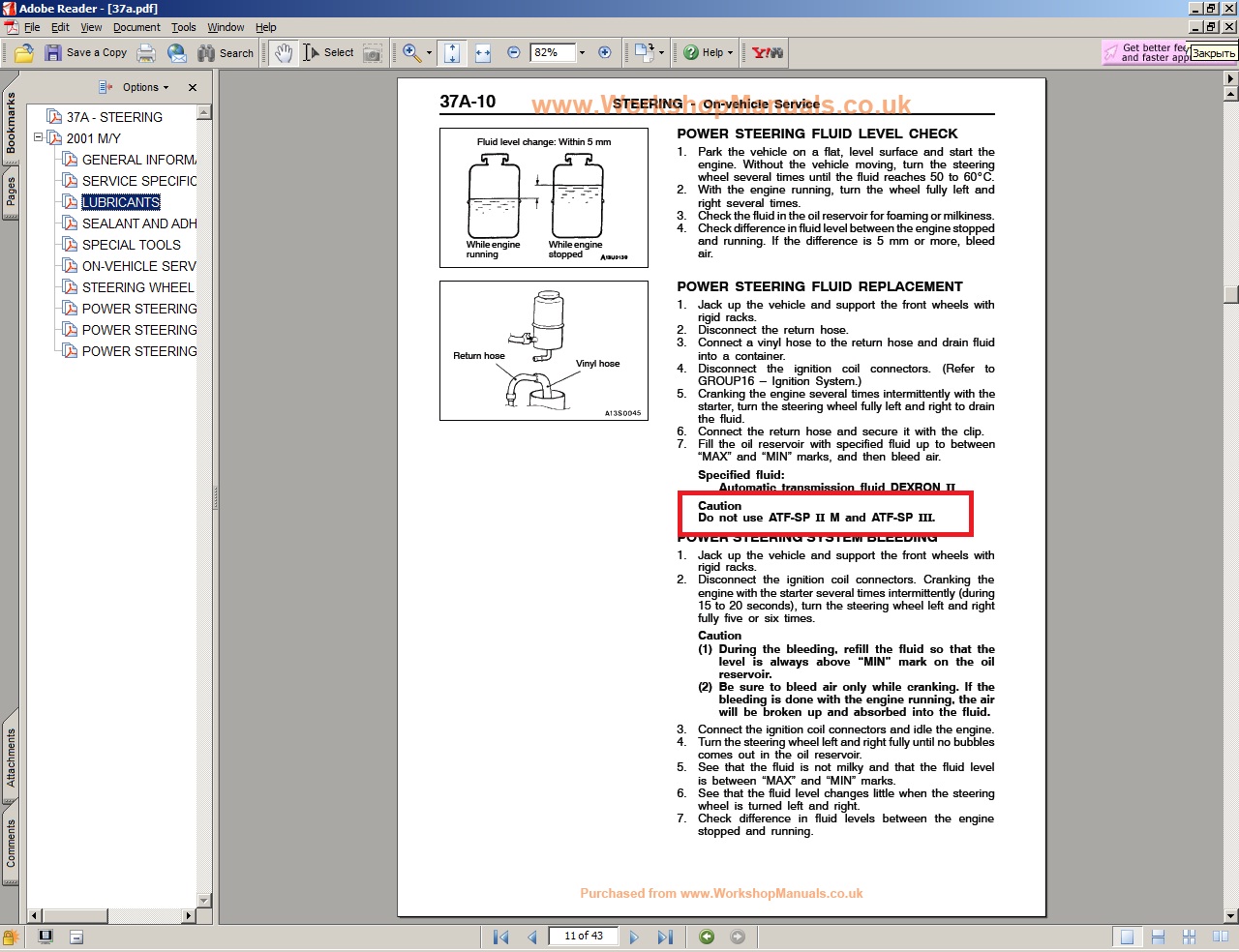Open the bookmarks Options dropdown
Image resolution: width=1239 pixels, height=952 pixels.
pyautogui.click(x=143, y=87)
